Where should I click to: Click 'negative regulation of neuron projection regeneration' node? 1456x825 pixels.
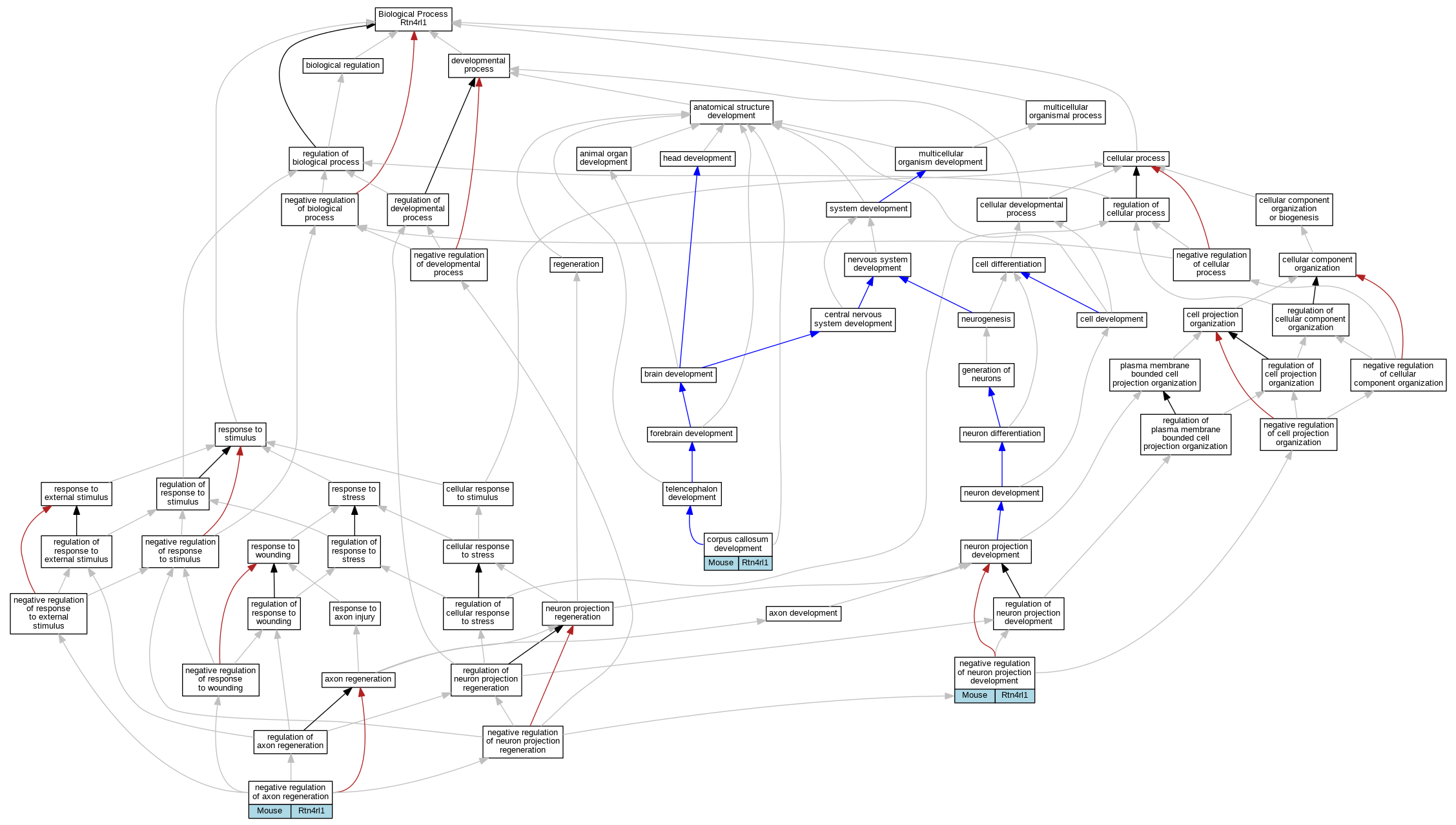point(522,742)
